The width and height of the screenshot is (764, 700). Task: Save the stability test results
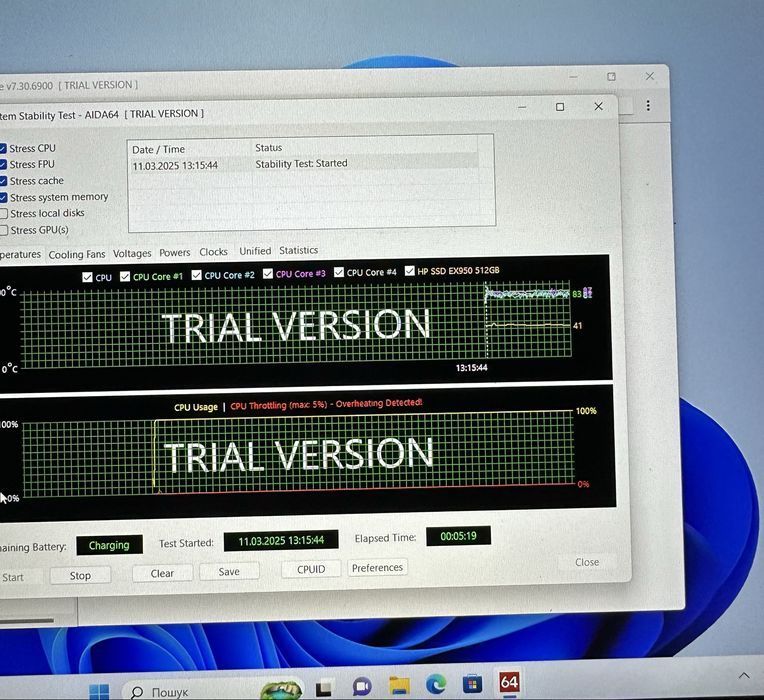pyautogui.click(x=229, y=571)
